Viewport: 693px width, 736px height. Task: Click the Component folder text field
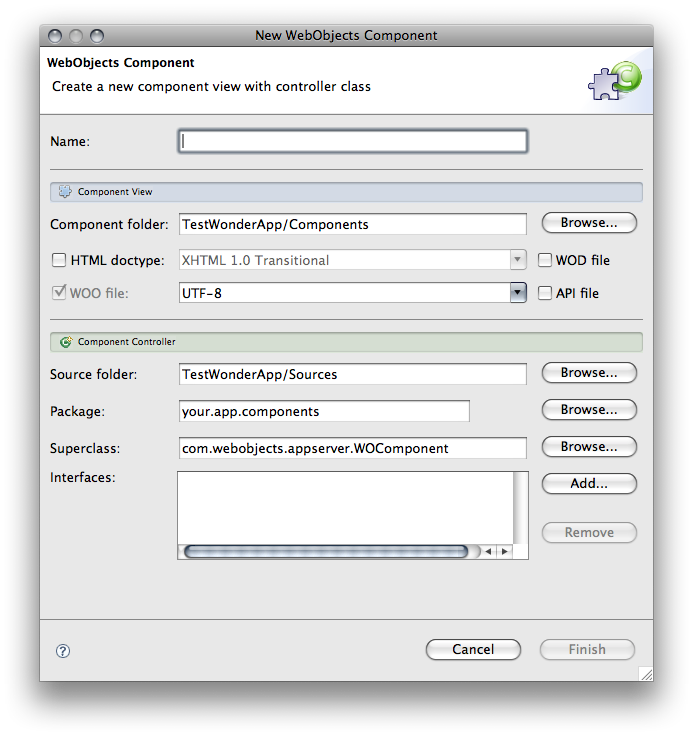coord(353,224)
